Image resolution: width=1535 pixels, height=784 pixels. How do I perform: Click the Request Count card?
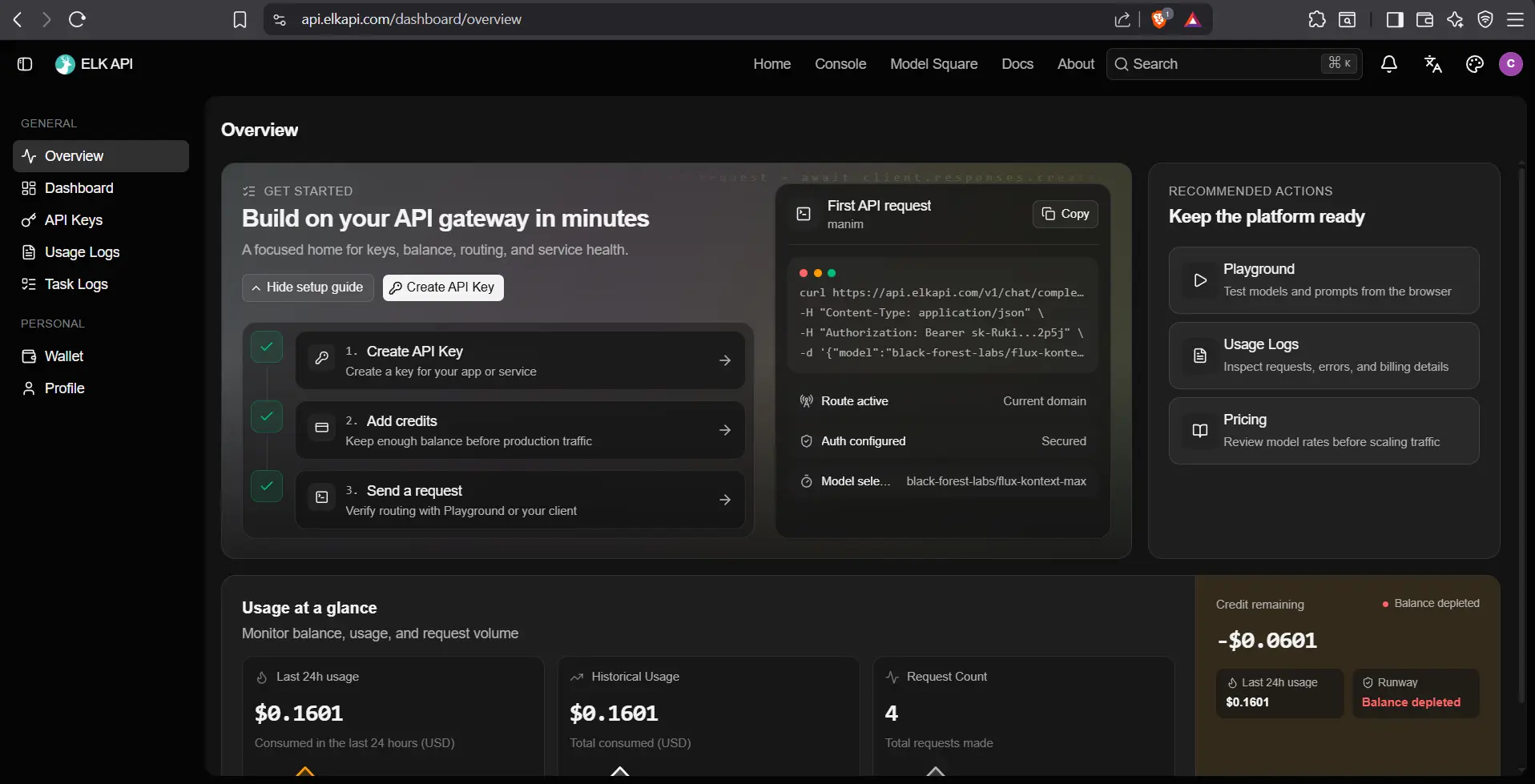[1023, 716]
